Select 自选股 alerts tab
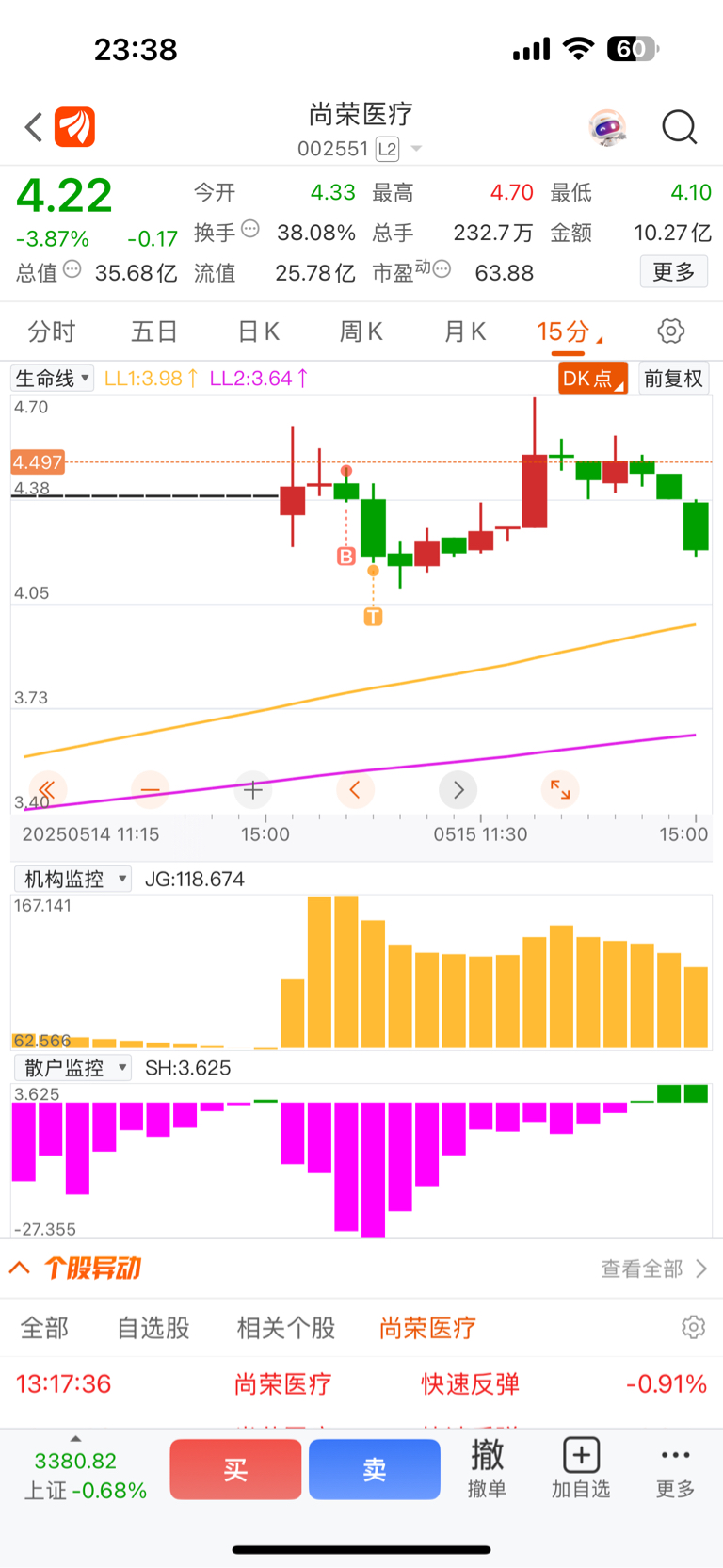723x1568 pixels. 153,1328
